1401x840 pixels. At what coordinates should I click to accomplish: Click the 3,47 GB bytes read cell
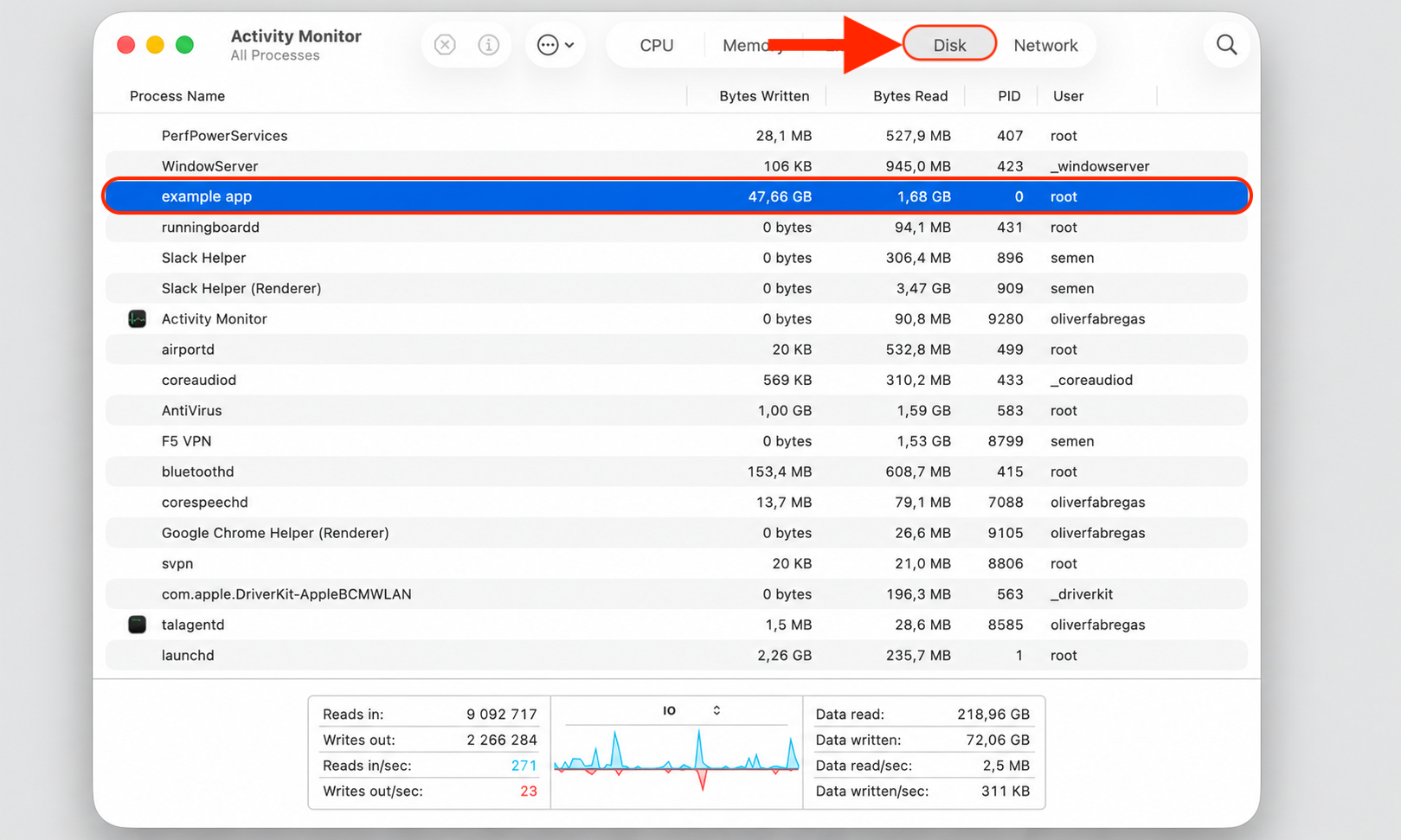[923, 288]
